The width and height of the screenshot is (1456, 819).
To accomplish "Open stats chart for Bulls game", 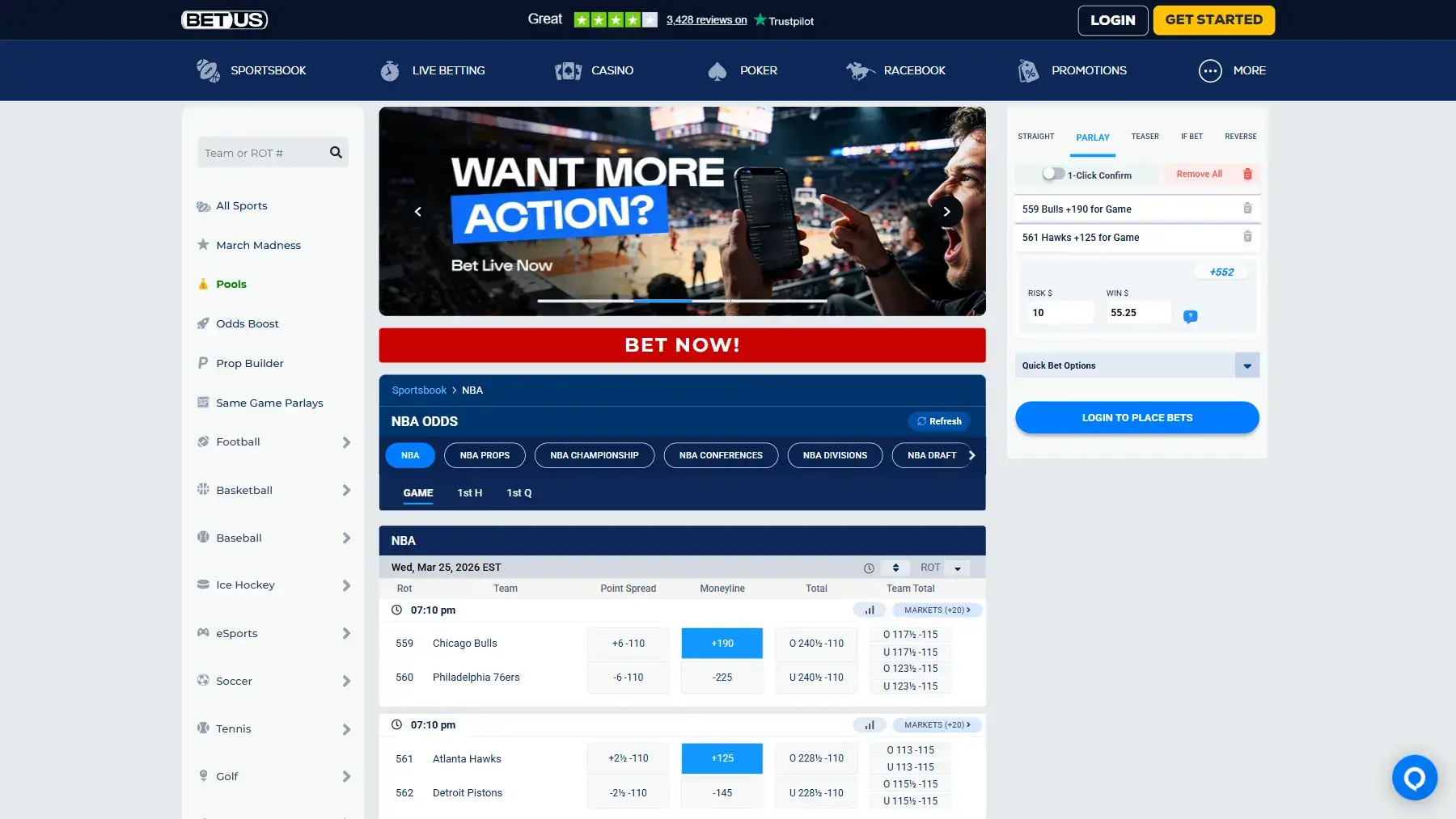I will coord(870,610).
